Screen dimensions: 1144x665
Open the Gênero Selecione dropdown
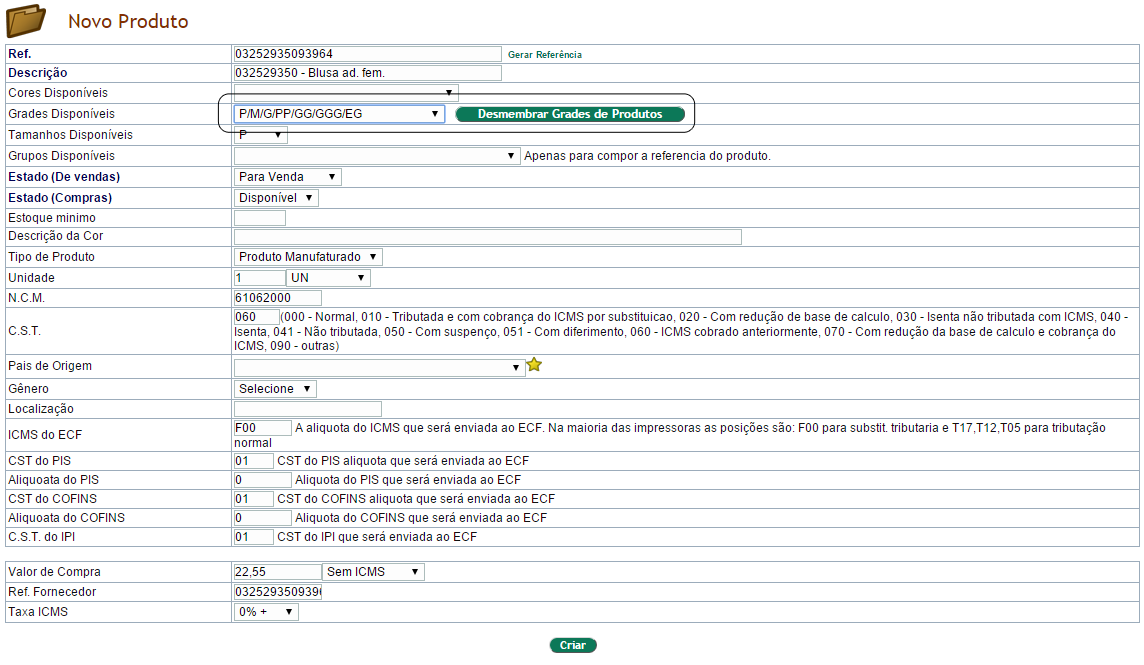(x=275, y=389)
